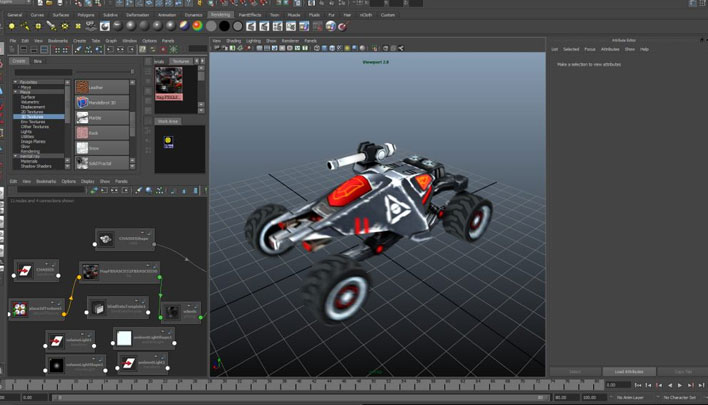The image size is (708, 405).
Task: Choose the Rock texture
Action: click(x=102, y=133)
